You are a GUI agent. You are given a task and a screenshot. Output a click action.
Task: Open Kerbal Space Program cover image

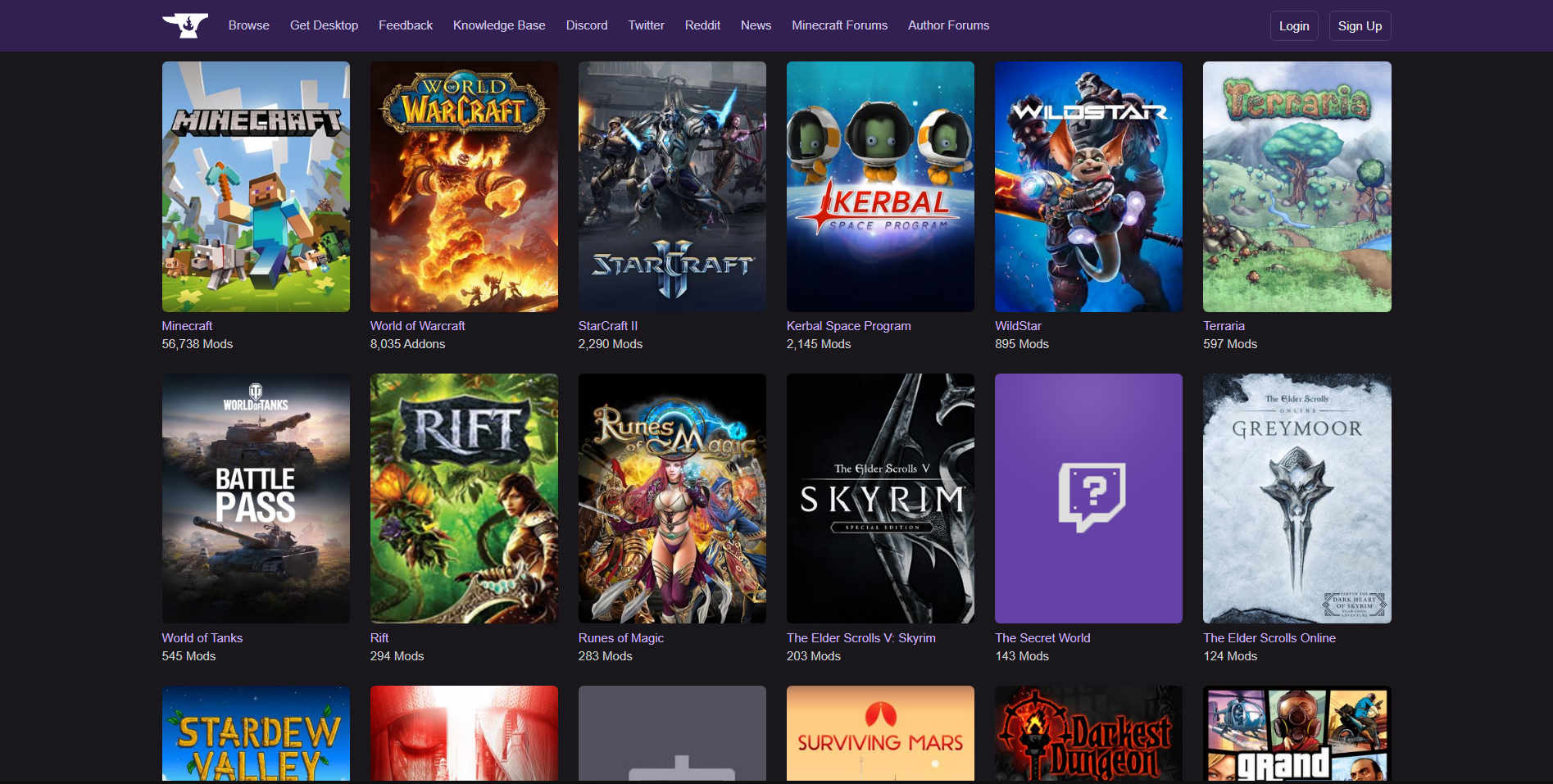880,187
